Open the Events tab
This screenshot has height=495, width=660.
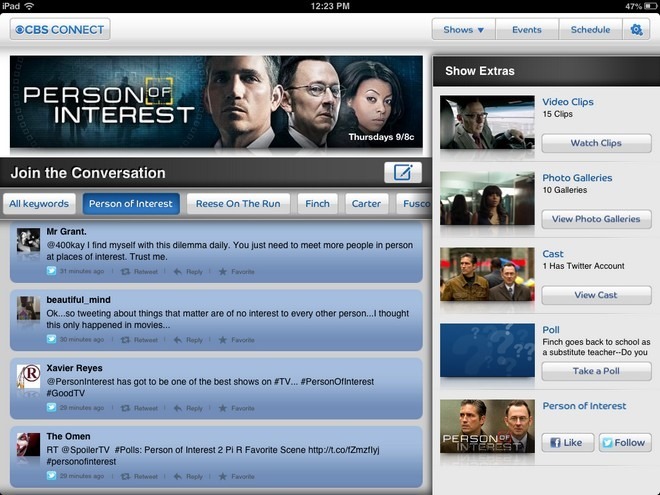[x=527, y=29]
